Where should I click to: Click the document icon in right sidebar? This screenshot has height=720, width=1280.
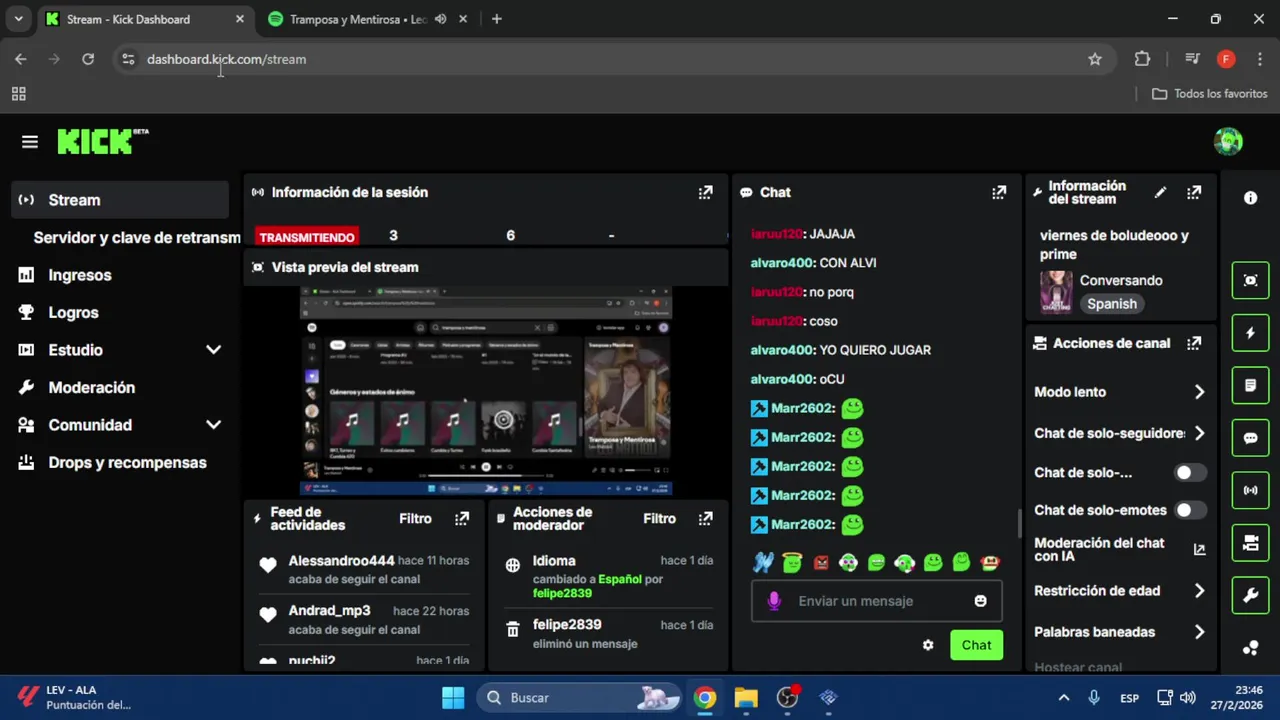click(x=1250, y=385)
